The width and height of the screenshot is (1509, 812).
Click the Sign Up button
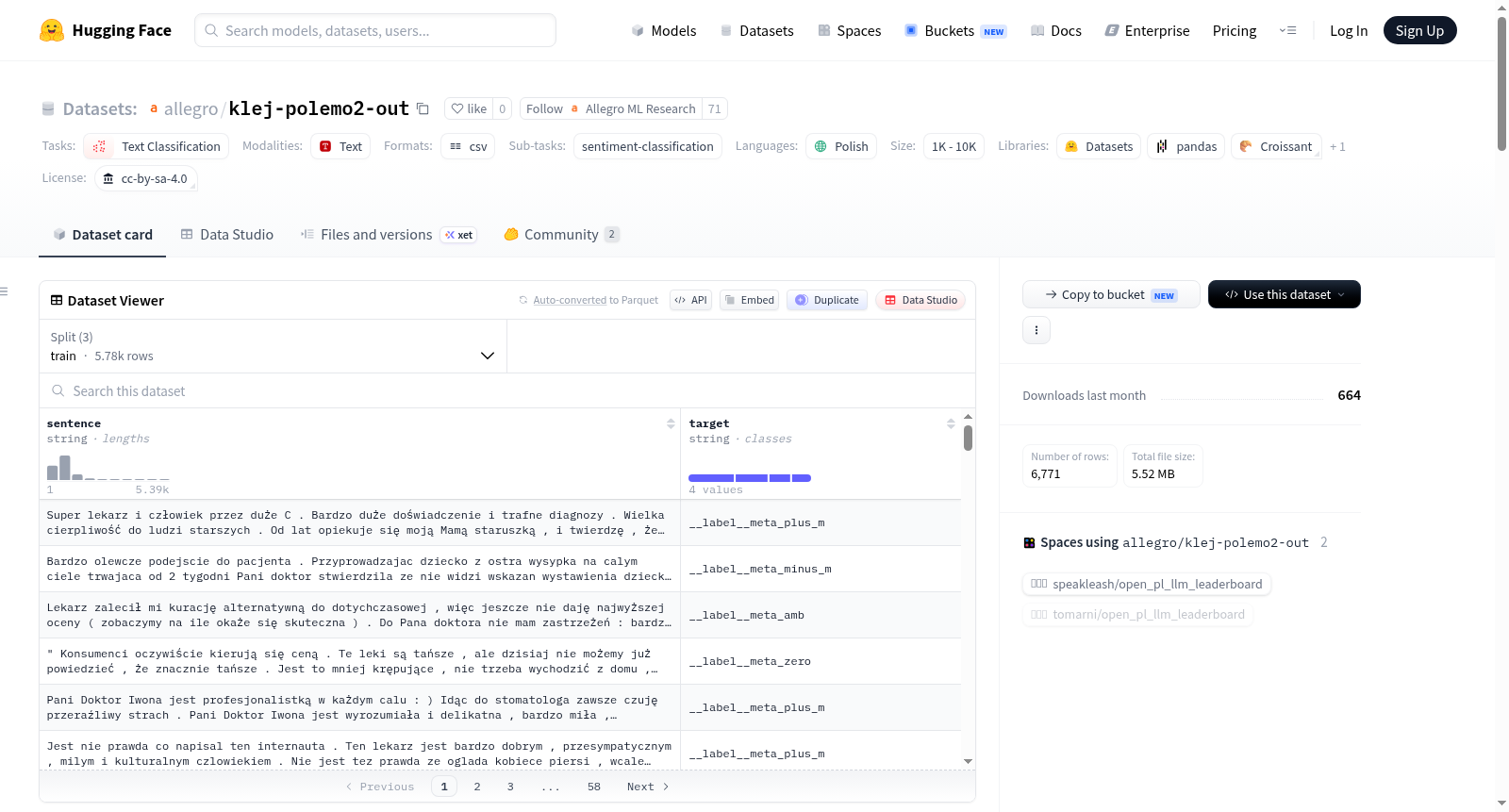[1419, 30]
